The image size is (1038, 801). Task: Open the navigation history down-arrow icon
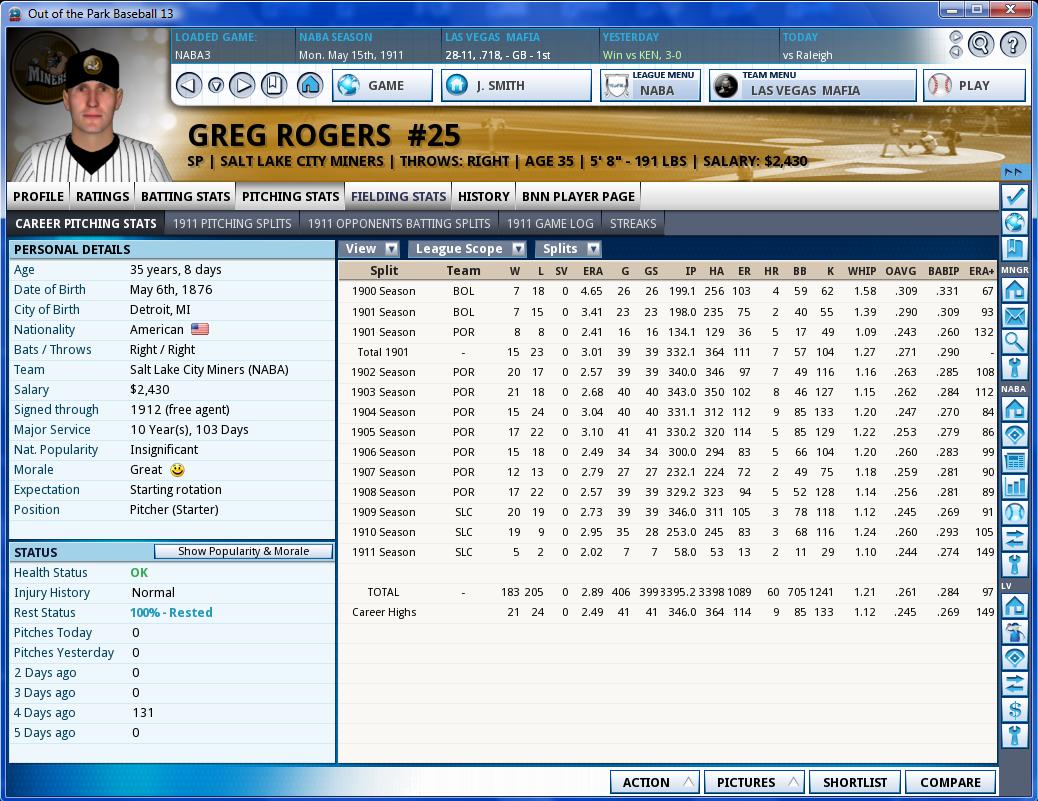[x=216, y=86]
